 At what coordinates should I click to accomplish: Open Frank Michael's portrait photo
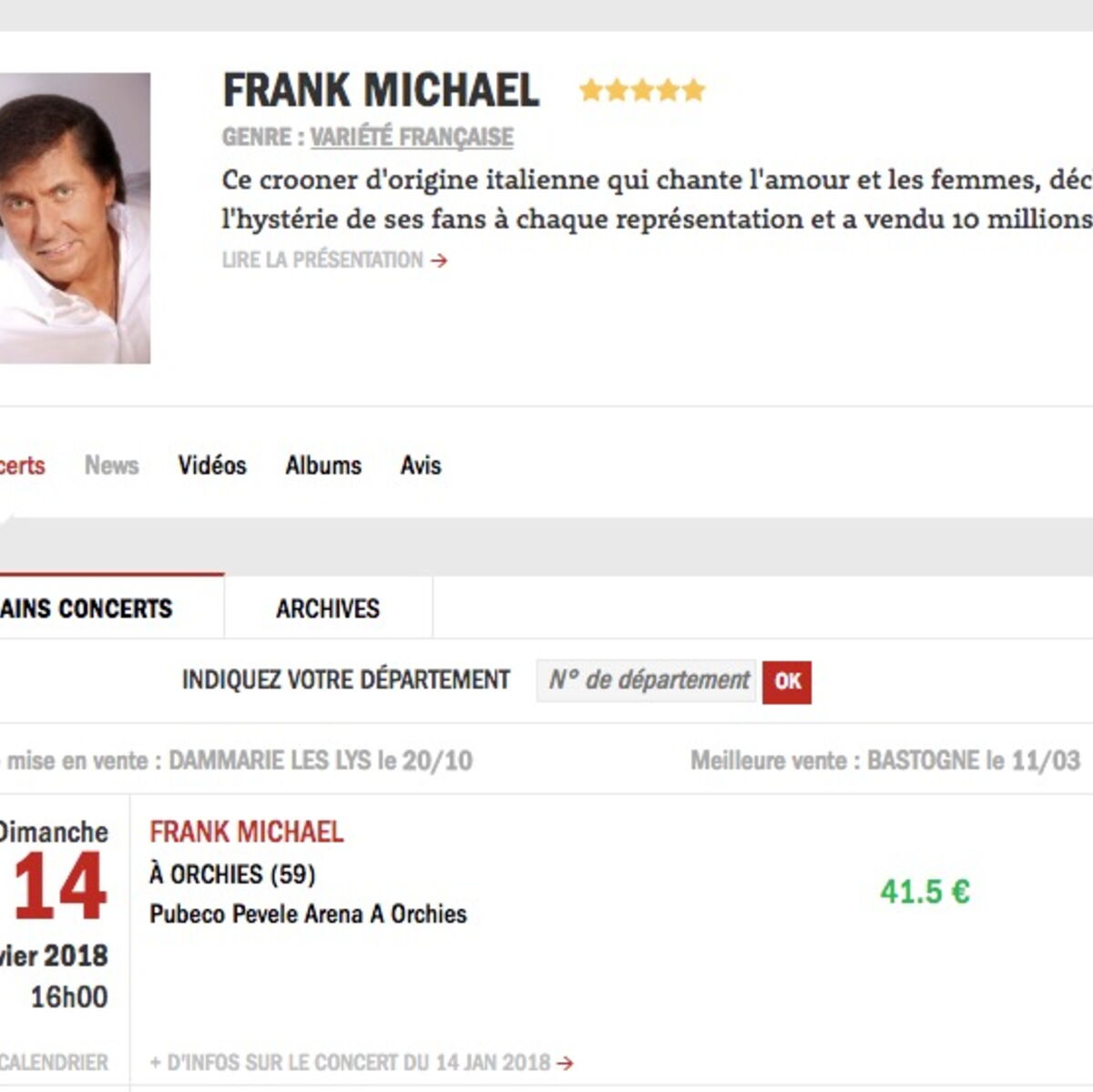point(73,218)
